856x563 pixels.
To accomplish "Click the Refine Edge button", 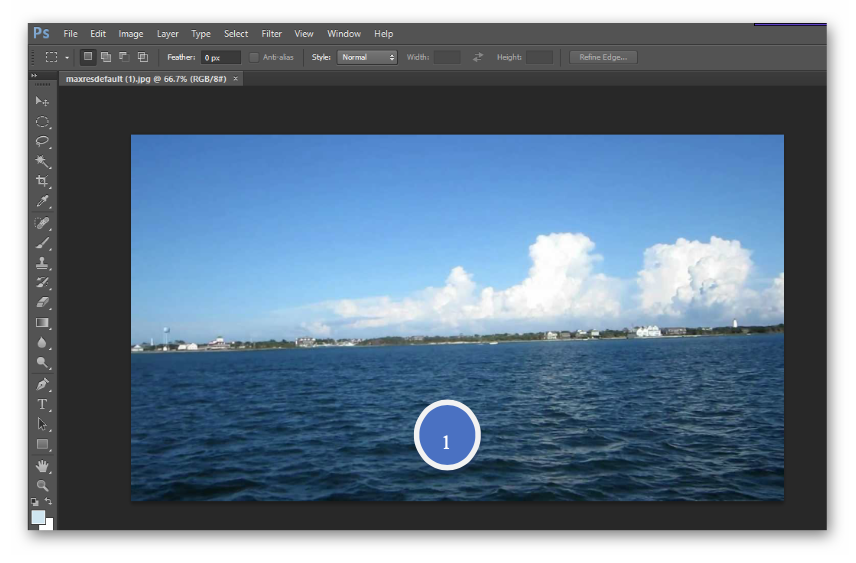I will [603, 57].
